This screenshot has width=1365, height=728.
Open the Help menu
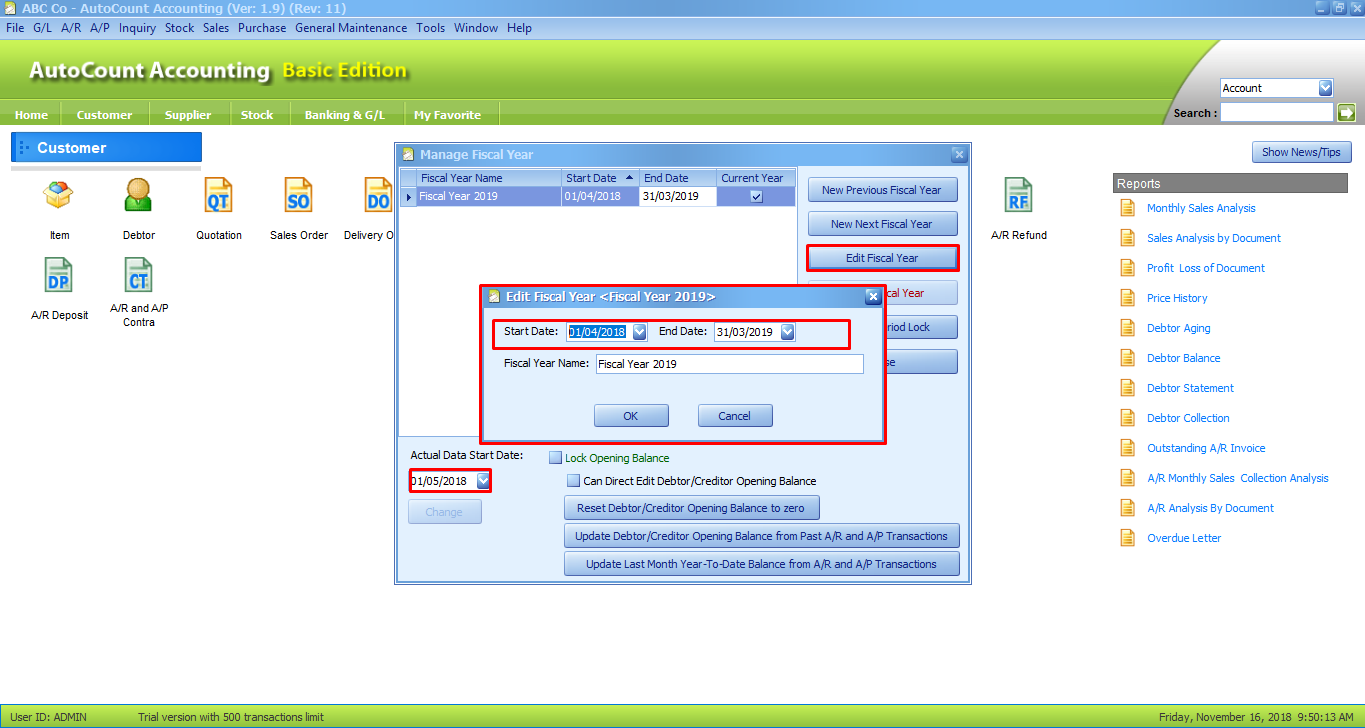point(519,28)
